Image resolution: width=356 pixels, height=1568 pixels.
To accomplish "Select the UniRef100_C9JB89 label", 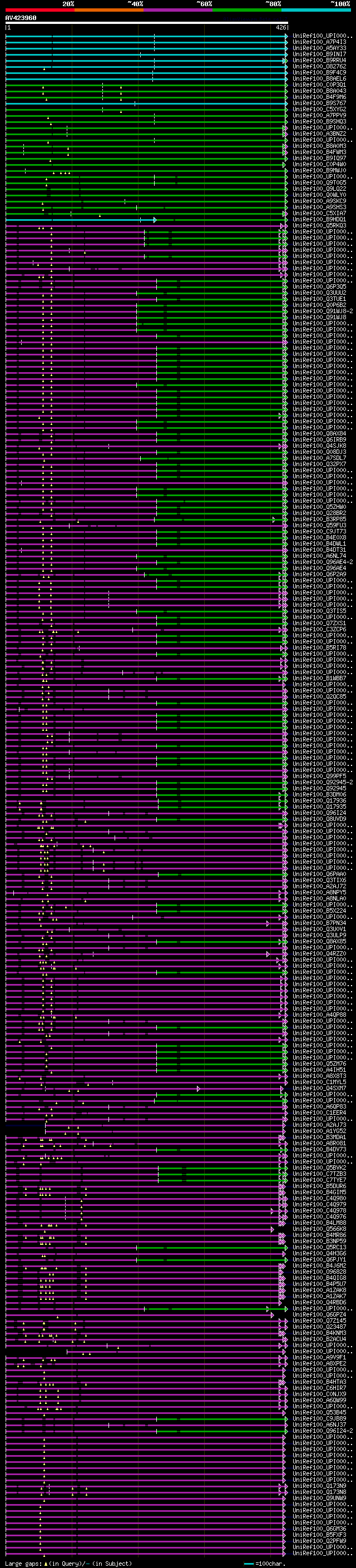I will click(319, 1418).
